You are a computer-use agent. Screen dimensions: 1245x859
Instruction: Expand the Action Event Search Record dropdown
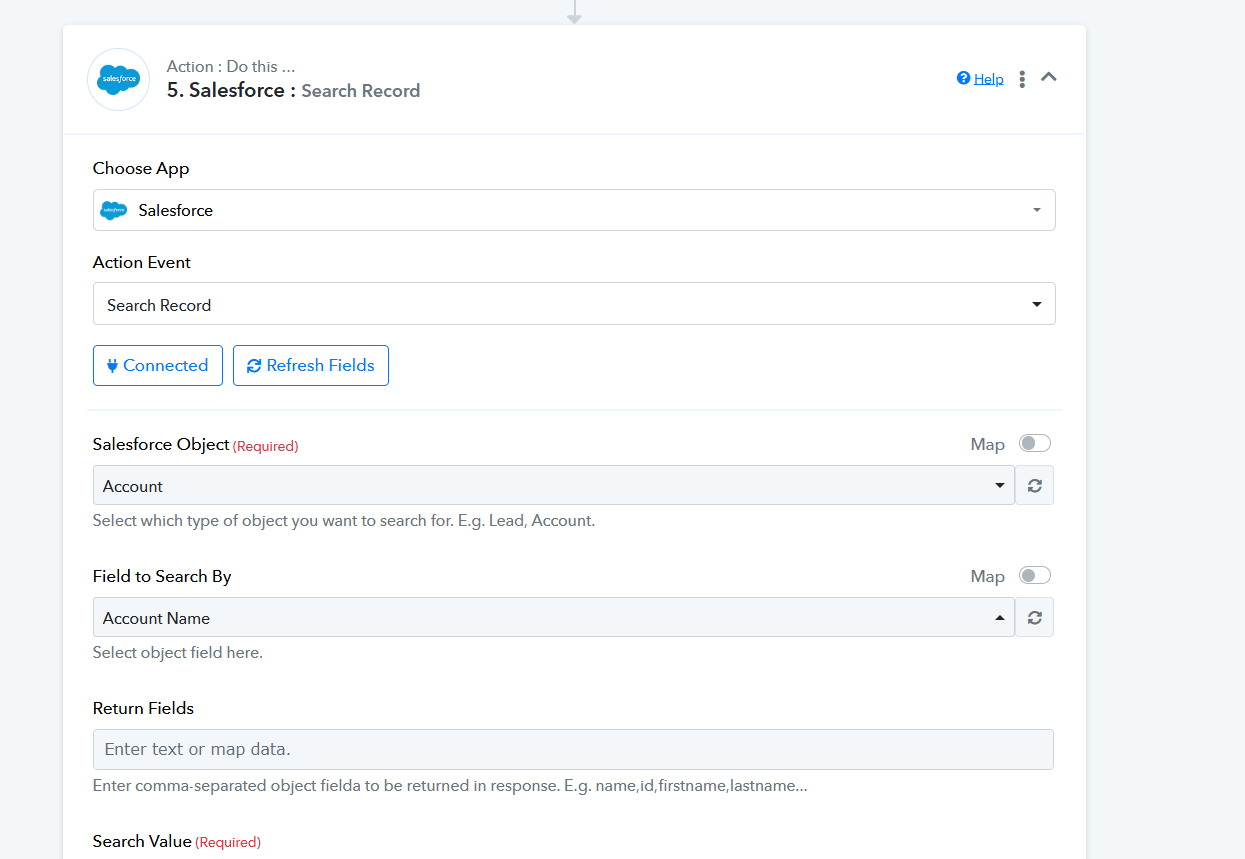1036,304
